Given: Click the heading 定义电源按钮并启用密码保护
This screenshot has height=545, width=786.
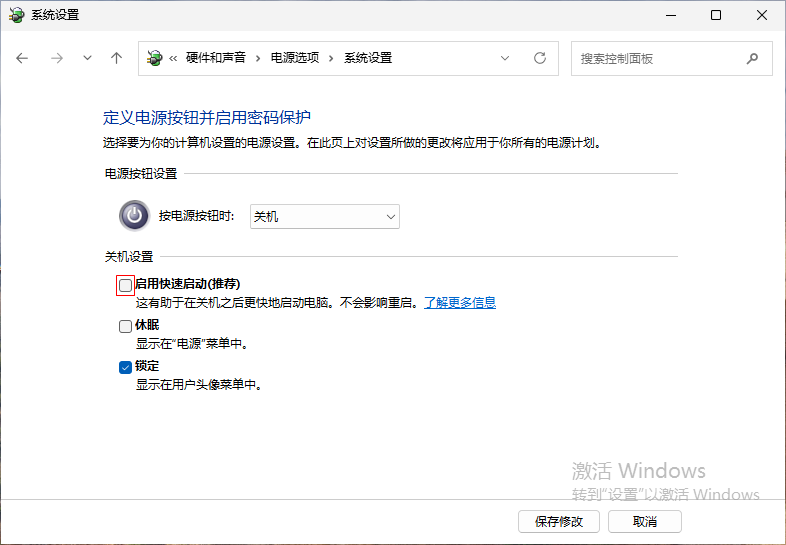Looking at the screenshot, I should 207,117.
